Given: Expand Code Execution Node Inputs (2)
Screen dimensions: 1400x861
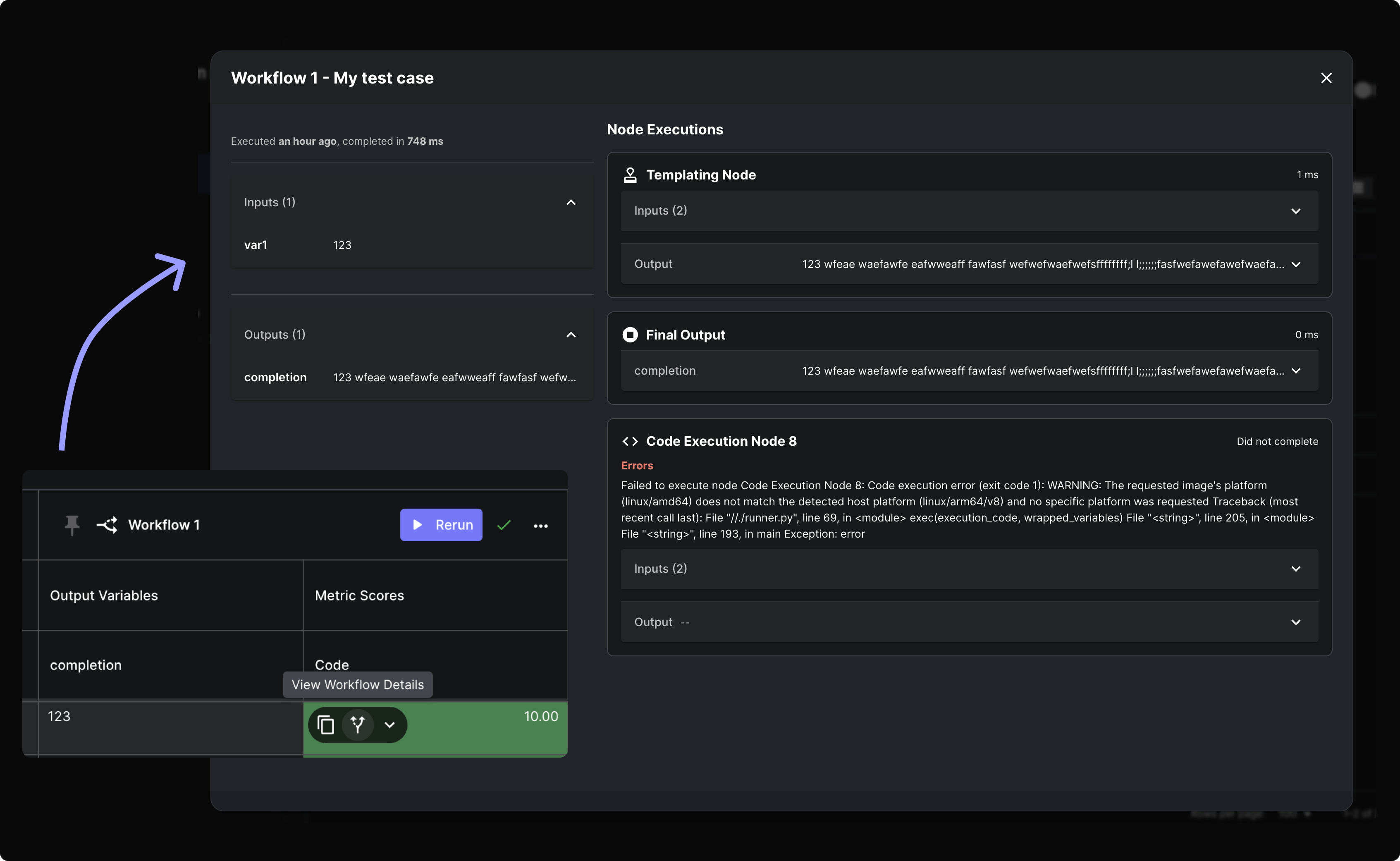Looking at the screenshot, I should (x=1296, y=569).
